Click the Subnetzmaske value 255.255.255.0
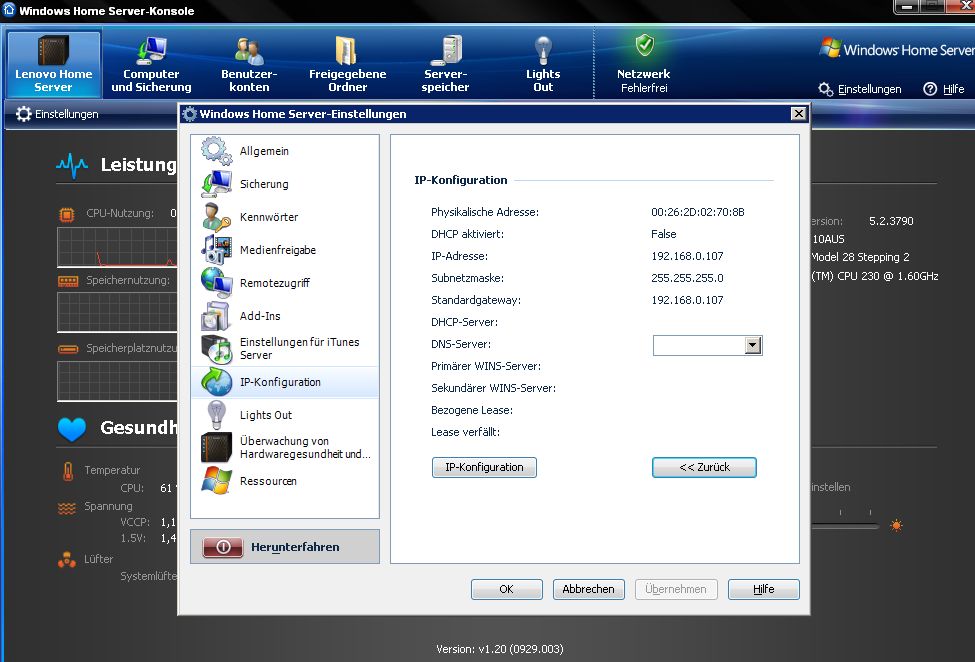The image size is (975, 662). coord(687,278)
